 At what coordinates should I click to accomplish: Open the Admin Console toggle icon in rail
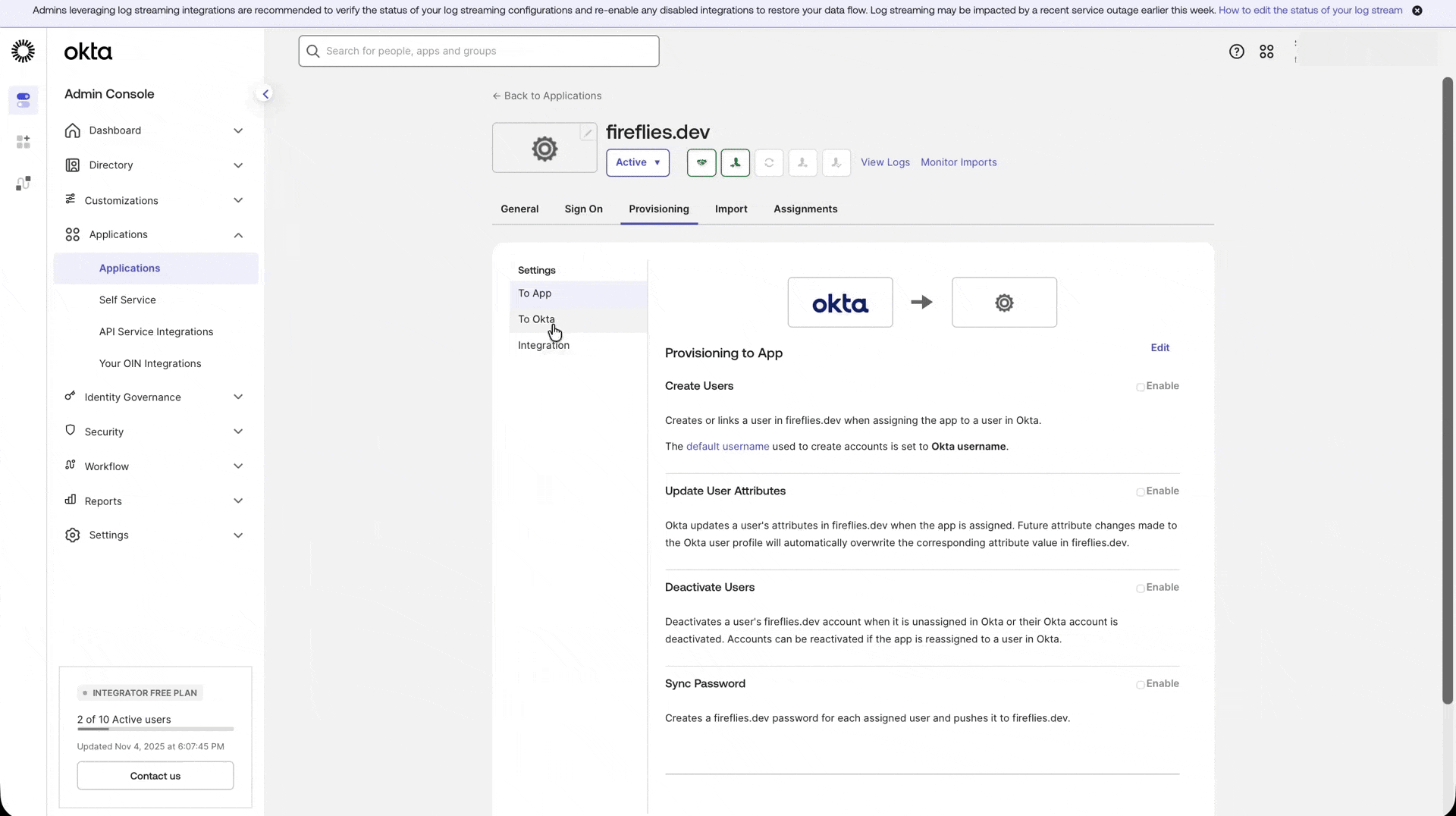pos(23,99)
